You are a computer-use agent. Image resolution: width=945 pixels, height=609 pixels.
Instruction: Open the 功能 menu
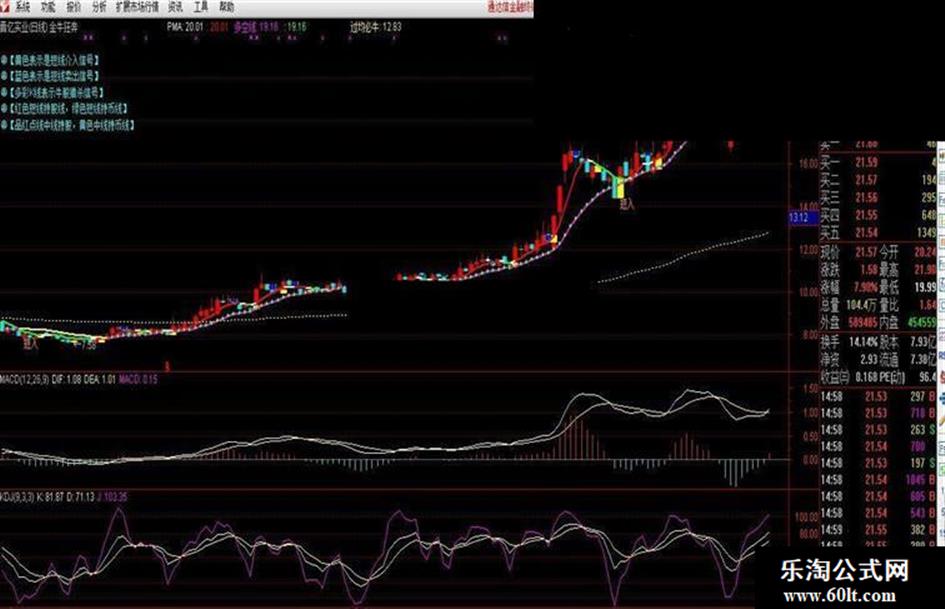(x=48, y=7)
